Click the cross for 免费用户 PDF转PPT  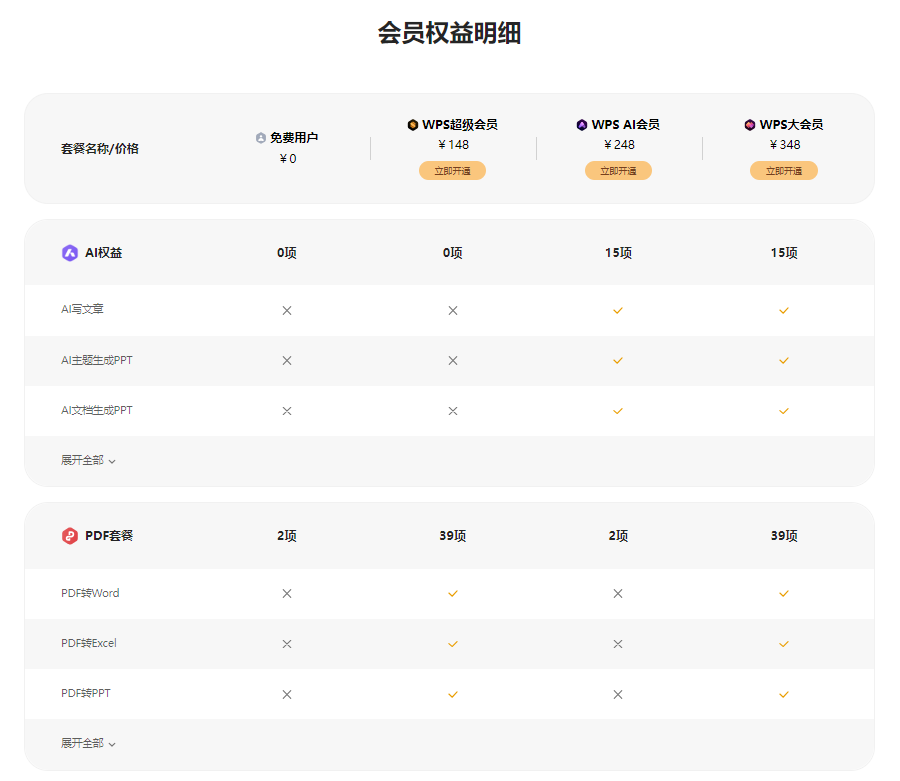287,694
